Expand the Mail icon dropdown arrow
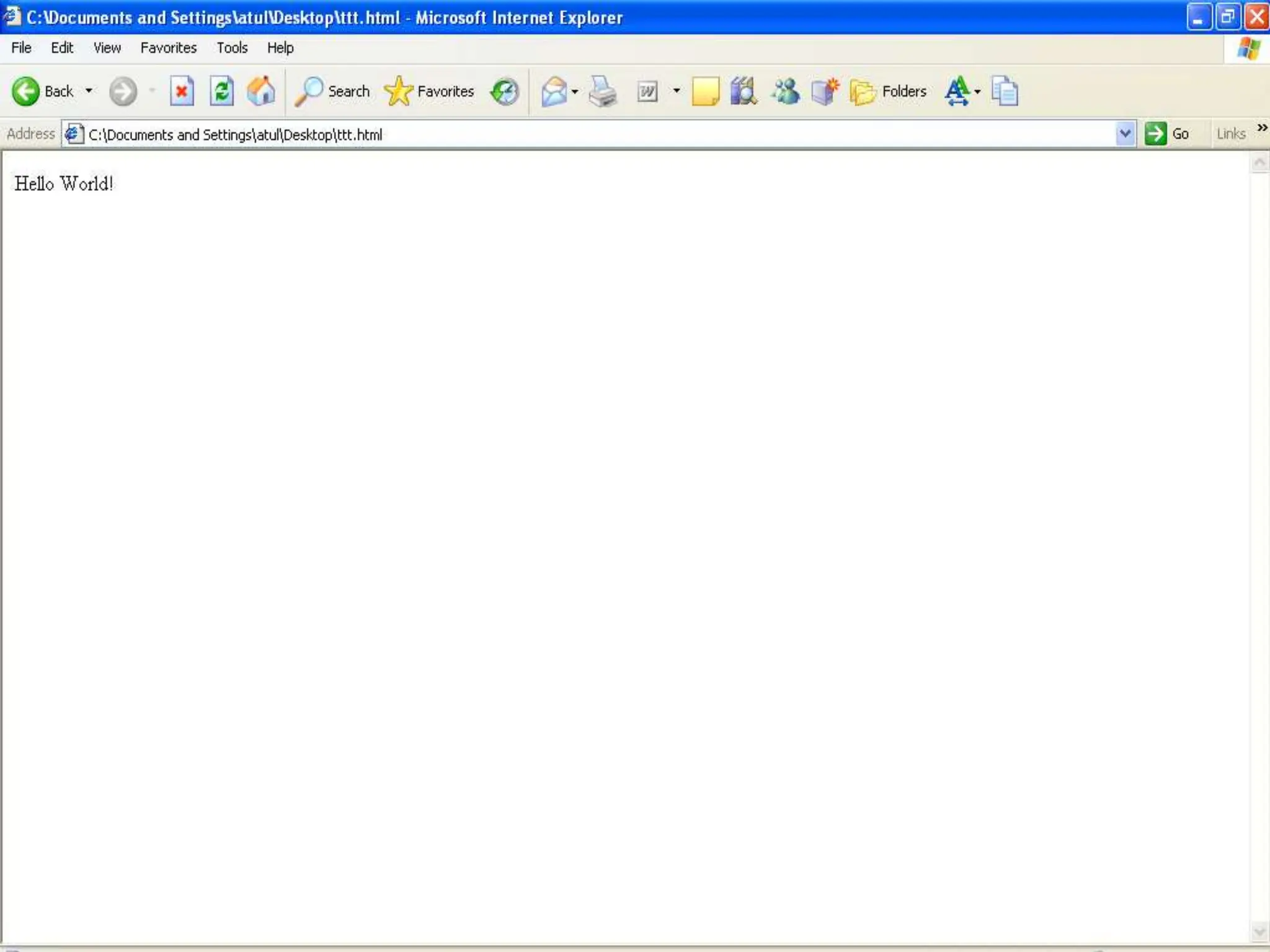 pos(575,92)
